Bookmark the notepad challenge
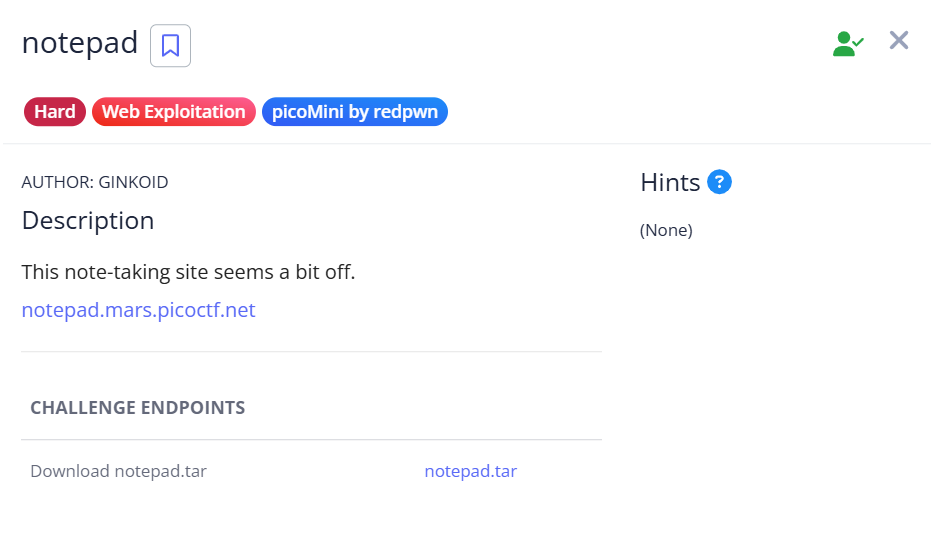 click(x=170, y=46)
